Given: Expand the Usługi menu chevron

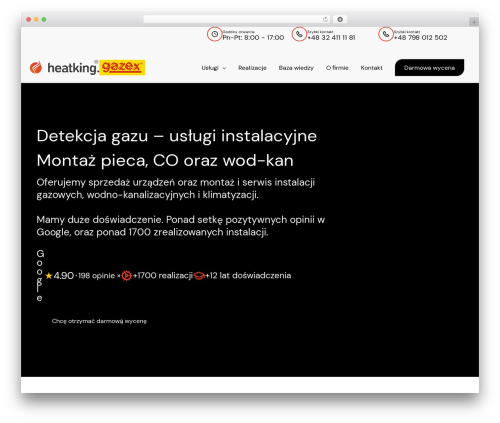Looking at the screenshot, I should point(224,68).
